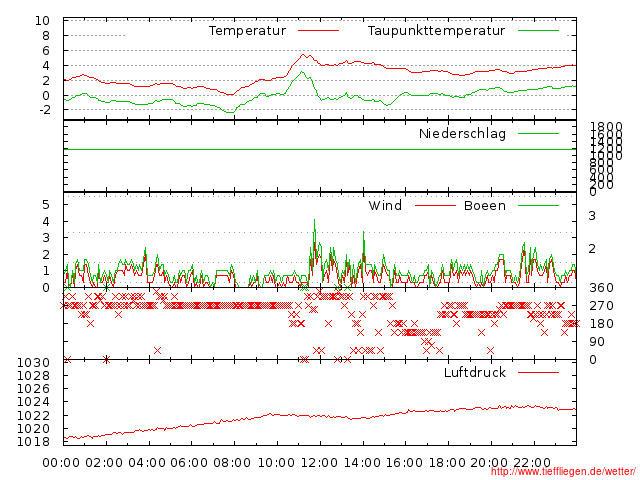640x480 pixels.
Task: Click the 00:00 time axis label
Action: click(x=61, y=463)
